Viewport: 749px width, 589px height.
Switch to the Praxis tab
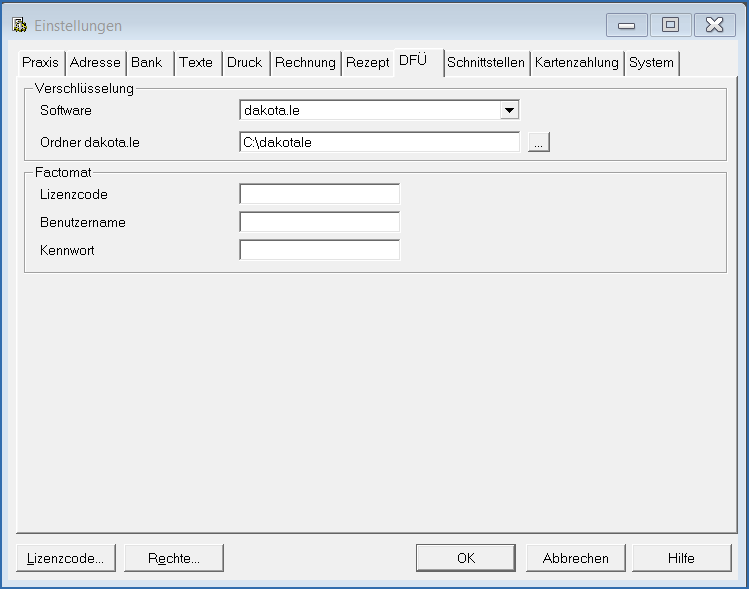(x=41, y=63)
